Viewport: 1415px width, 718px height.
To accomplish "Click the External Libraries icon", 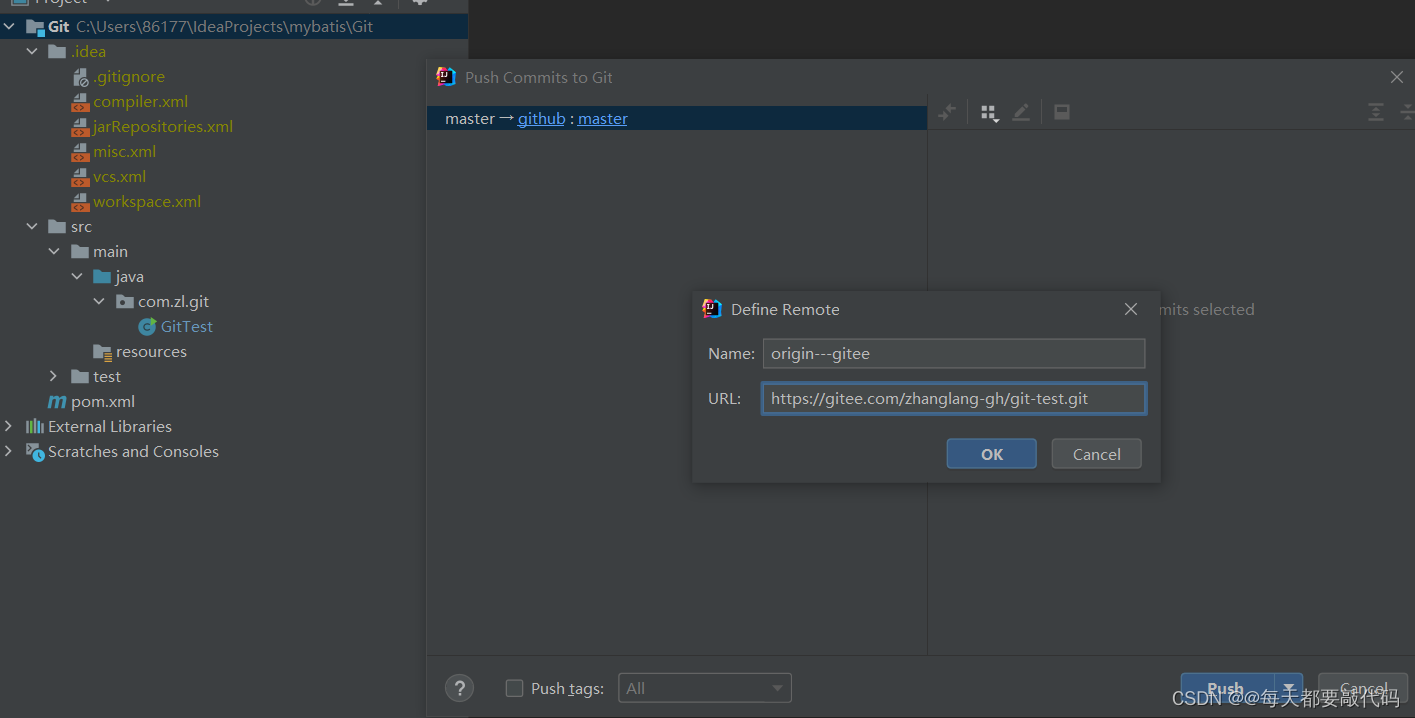I will click(x=35, y=427).
